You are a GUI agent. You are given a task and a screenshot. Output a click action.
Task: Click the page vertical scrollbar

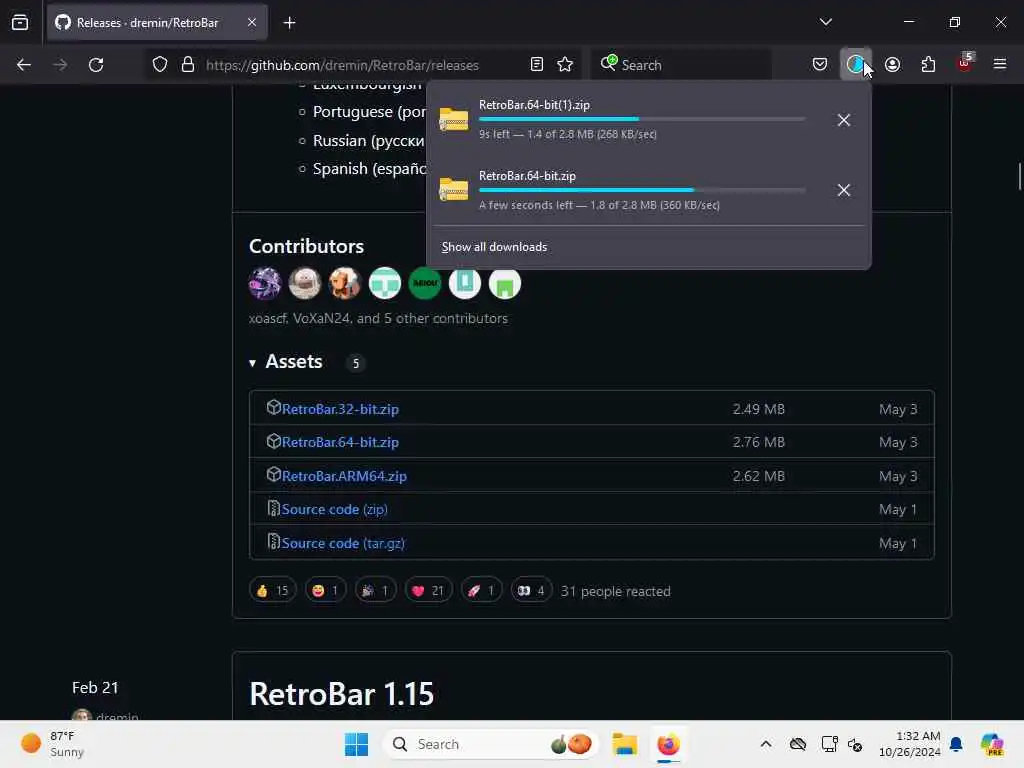click(x=1019, y=176)
